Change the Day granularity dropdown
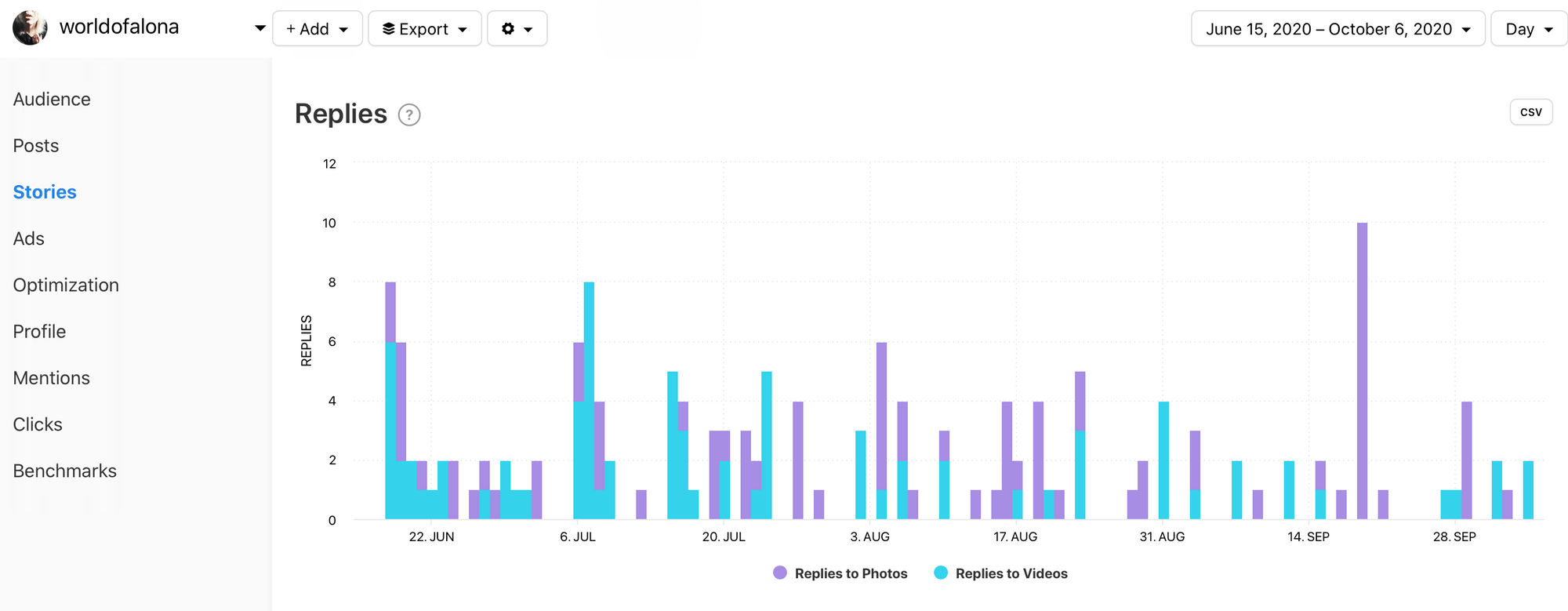Image resolution: width=1568 pixels, height=611 pixels. point(1528,29)
